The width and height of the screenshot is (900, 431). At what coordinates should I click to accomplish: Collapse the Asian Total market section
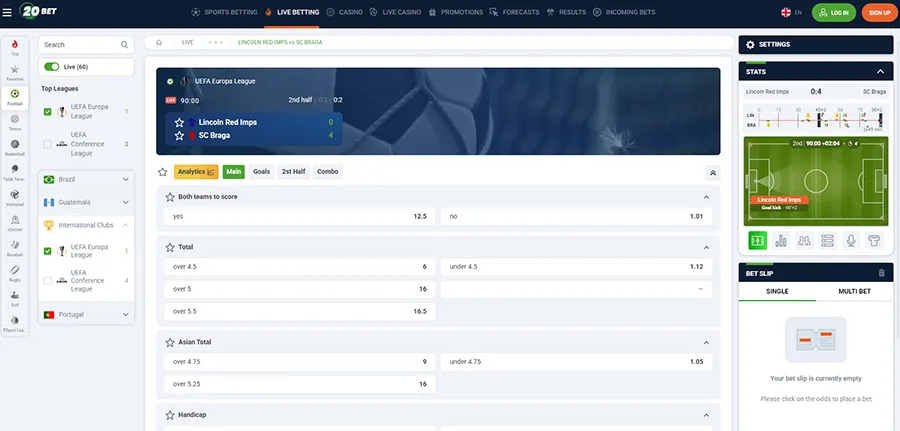[x=707, y=342]
